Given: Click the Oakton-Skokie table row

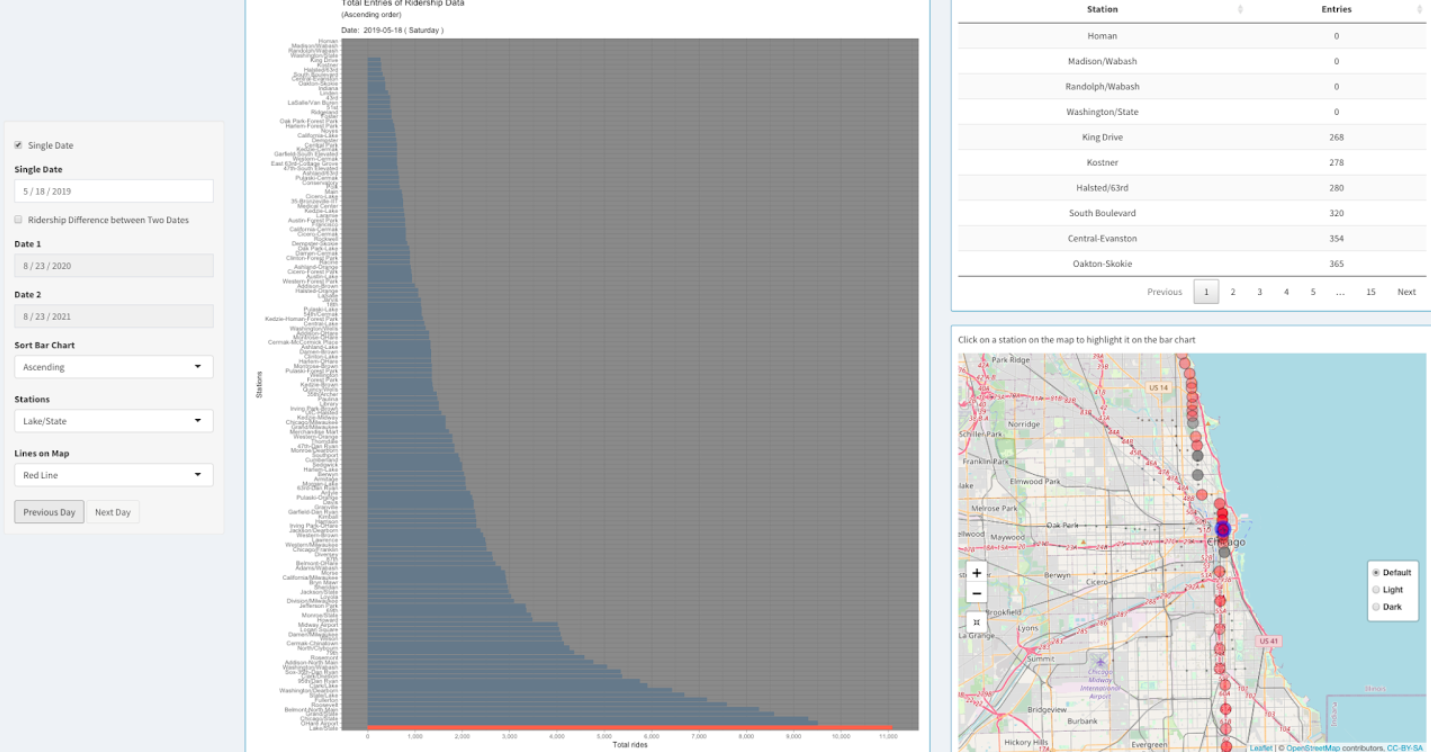Looking at the screenshot, I should [1192, 264].
